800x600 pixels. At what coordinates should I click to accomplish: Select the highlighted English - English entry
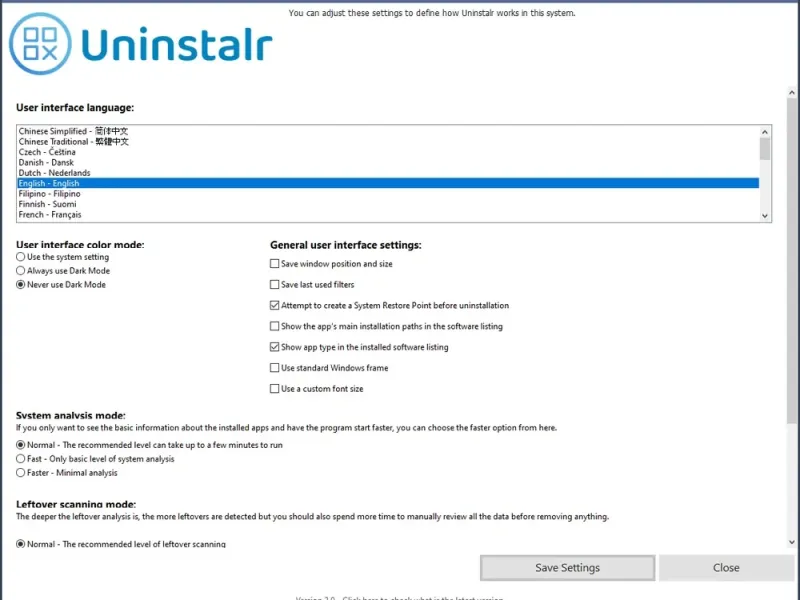click(x=388, y=183)
